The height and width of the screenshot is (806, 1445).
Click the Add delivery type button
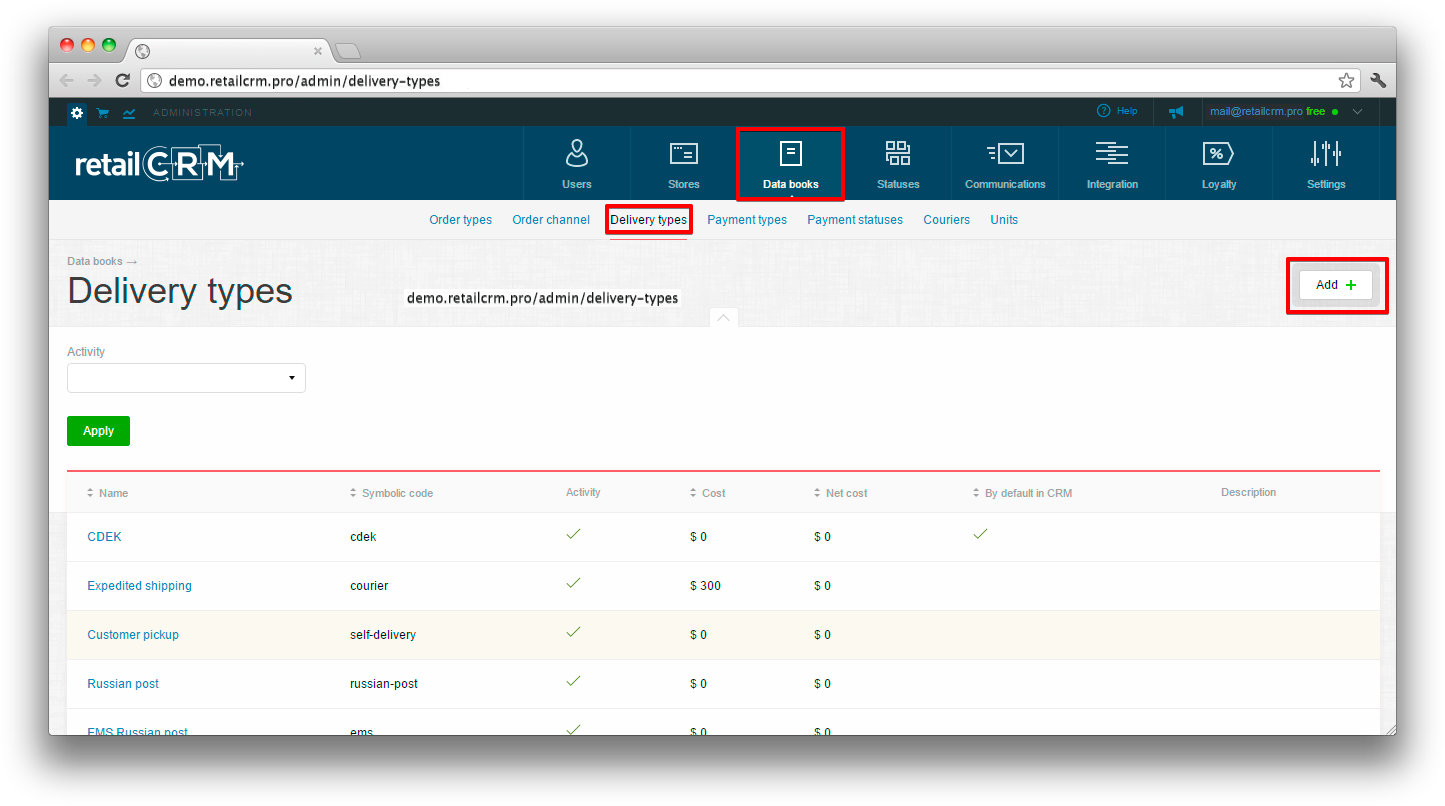[x=1336, y=285]
